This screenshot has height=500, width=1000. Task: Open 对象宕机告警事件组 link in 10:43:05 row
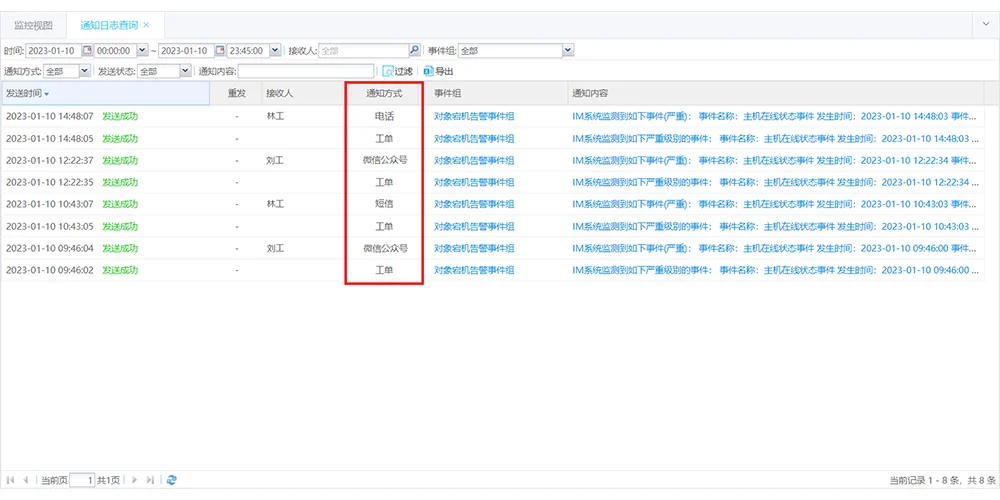pyautogui.click(x=474, y=226)
